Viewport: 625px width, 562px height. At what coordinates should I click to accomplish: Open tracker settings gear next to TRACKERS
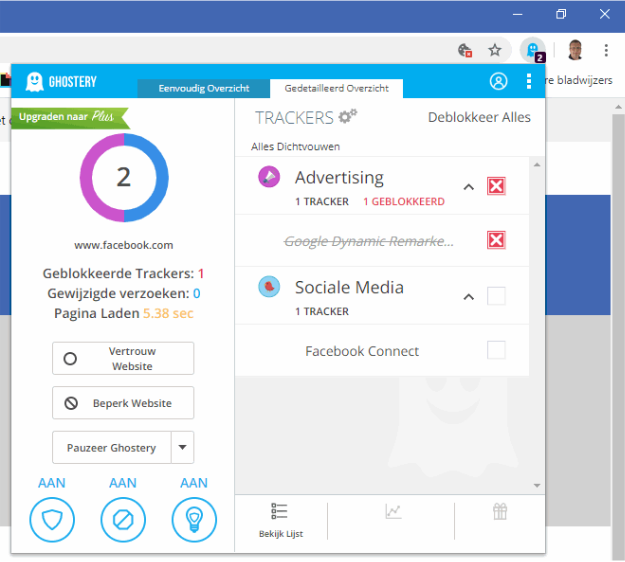[348, 116]
